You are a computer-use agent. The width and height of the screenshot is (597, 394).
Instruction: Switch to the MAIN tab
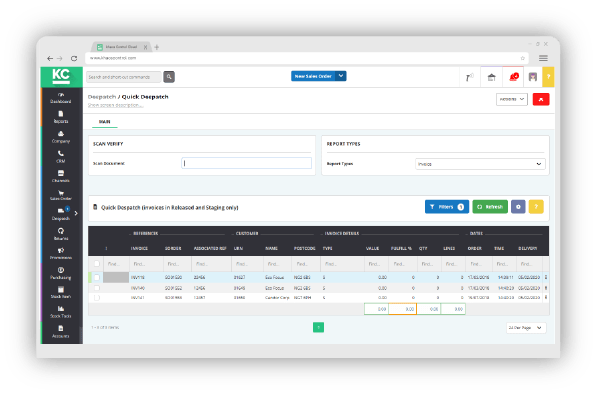tap(104, 122)
